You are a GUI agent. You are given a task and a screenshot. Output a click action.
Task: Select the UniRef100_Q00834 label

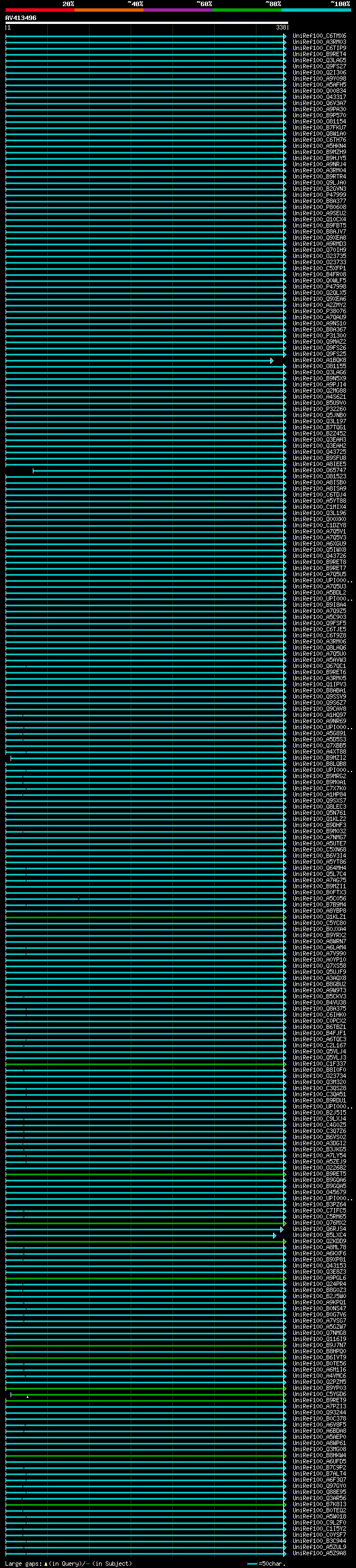pyautogui.click(x=319, y=91)
